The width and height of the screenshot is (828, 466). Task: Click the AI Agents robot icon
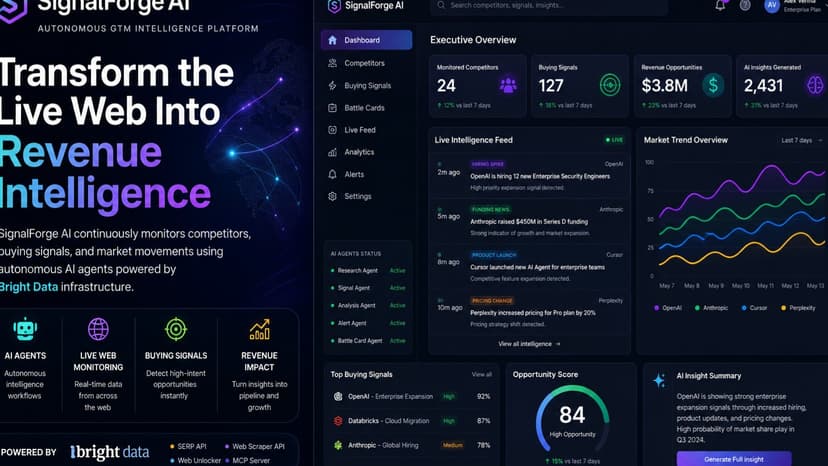pyautogui.click(x=25, y=330)
